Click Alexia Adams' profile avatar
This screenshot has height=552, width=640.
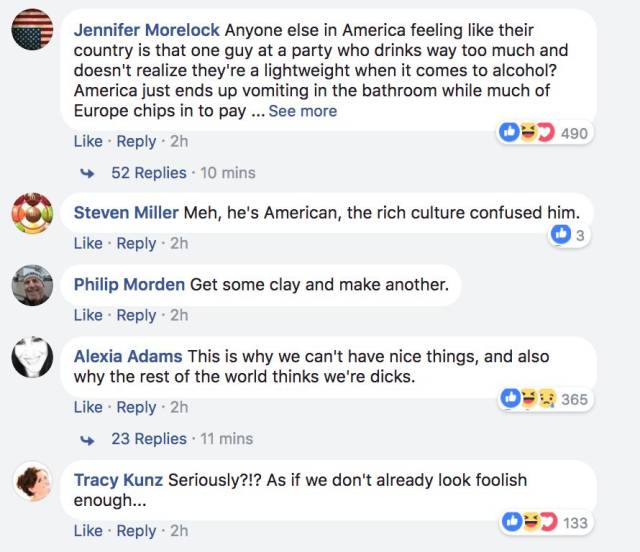[32, 357]
